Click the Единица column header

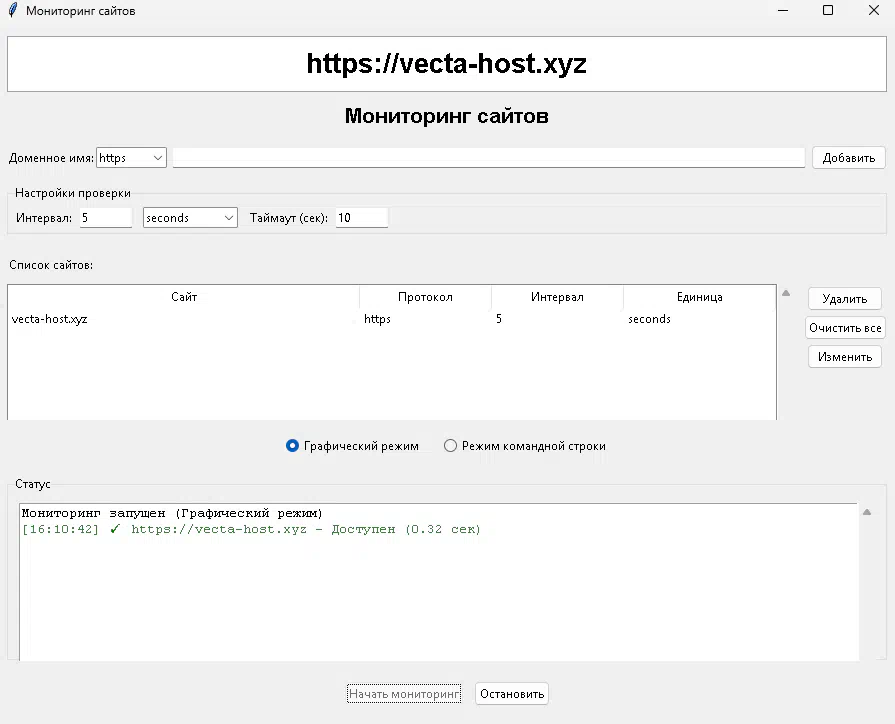pyautogui.click(x=699, y=297)
